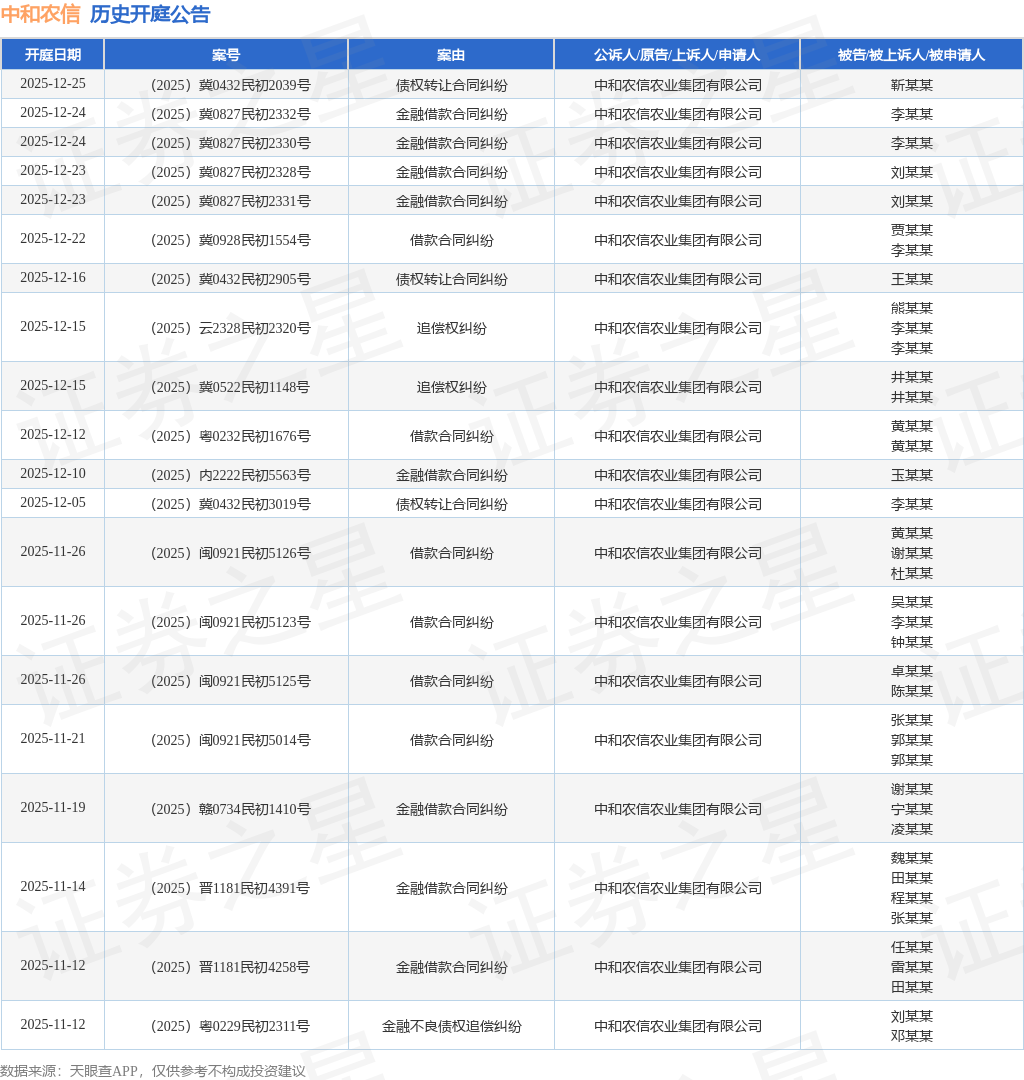The height and width of the screenshot is (1080, 1024).
Task: Select the 被告/被上诉人/被申请人 column header
Action: [911, 55]
